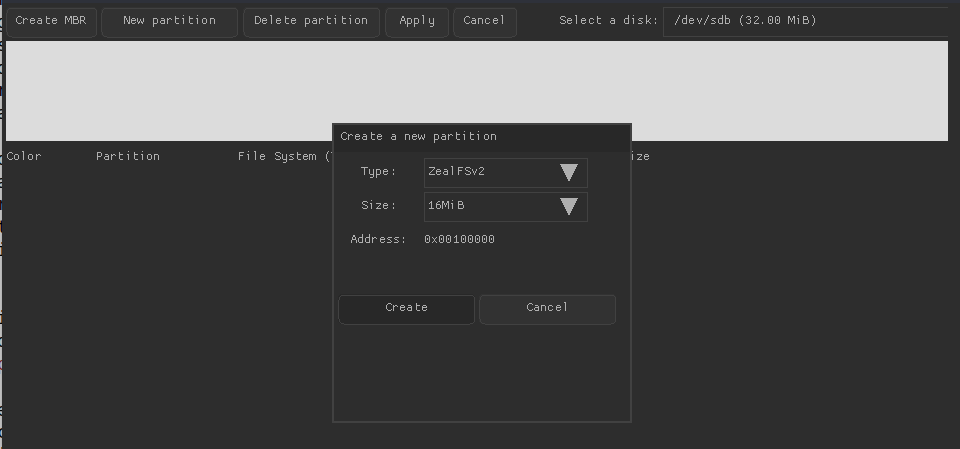This screenshot has height=449, width=960.
Task: Click the File System column header
Action: [280, 156]
